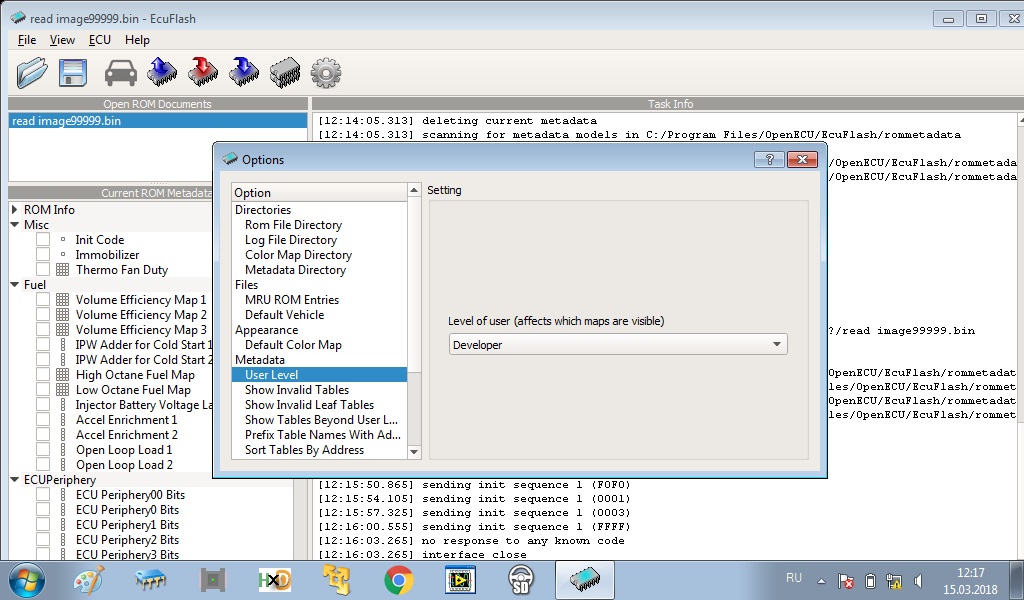Viewport: 1024px width, 600px height.
Task: Click the Save floppy disk icon
Action: (x=72, y=72)
